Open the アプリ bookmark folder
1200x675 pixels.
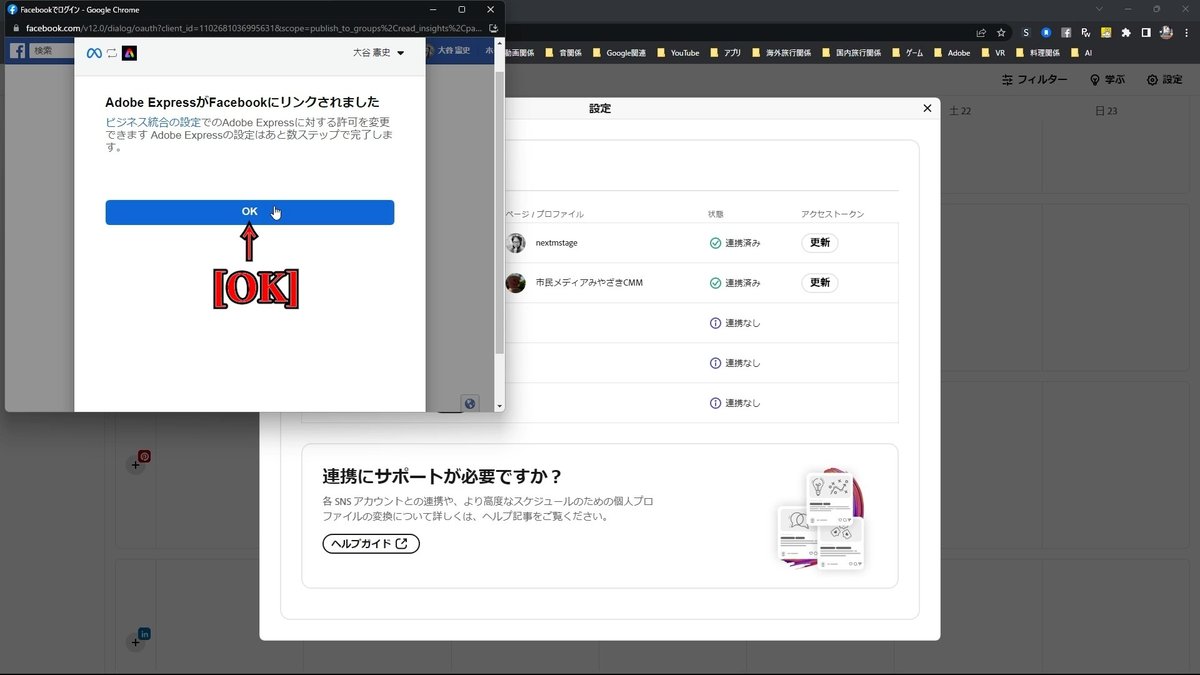[726, 52]
